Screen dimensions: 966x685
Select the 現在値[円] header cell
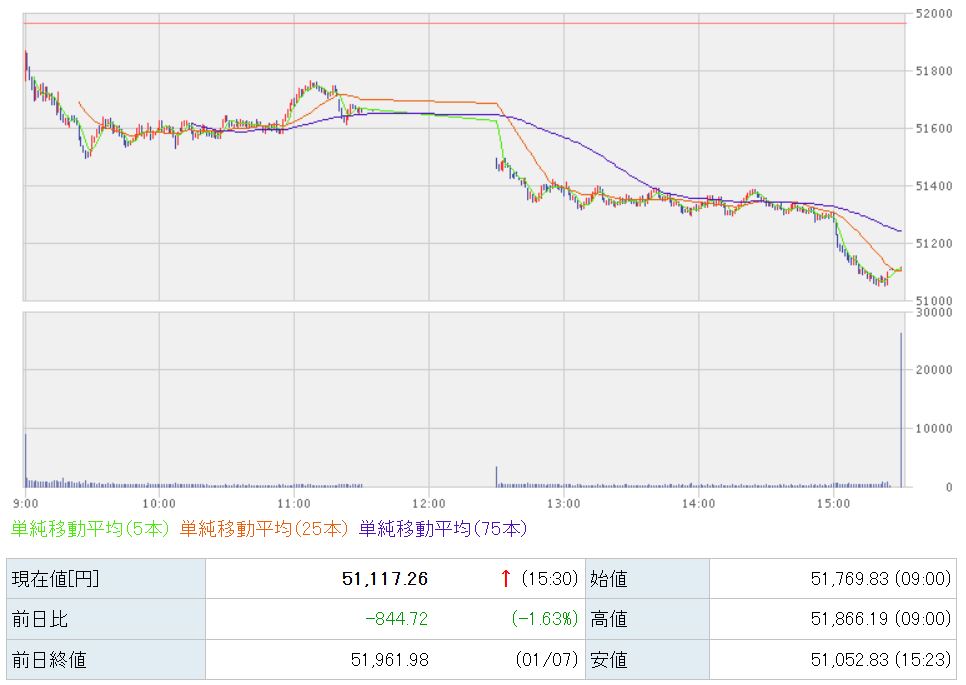(x=105, y=578)
